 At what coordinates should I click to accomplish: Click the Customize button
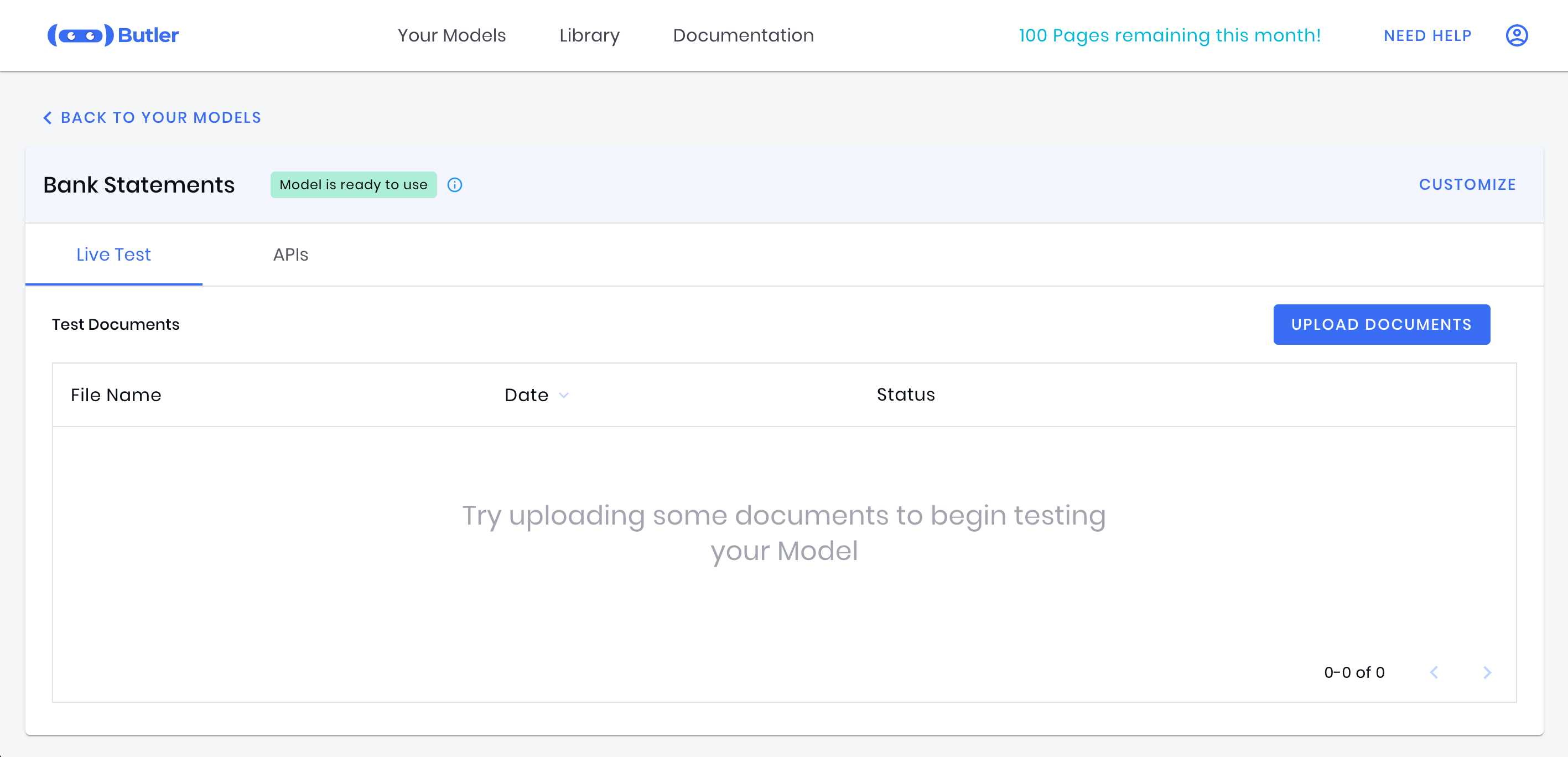1467,184
